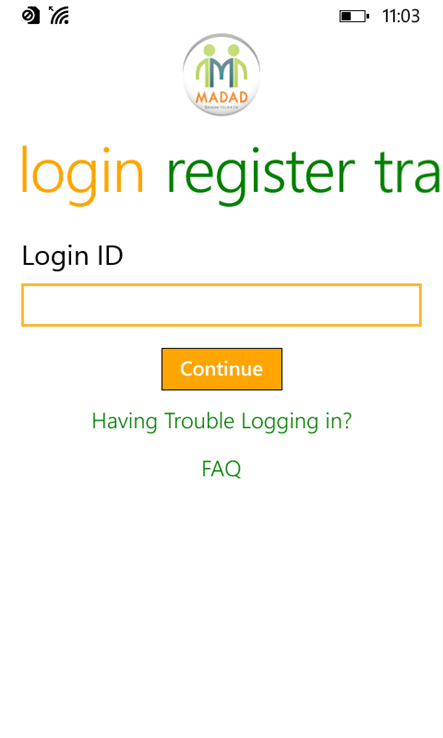
Task: Select the orange login pivot tab
Action: tap(82, 174)
